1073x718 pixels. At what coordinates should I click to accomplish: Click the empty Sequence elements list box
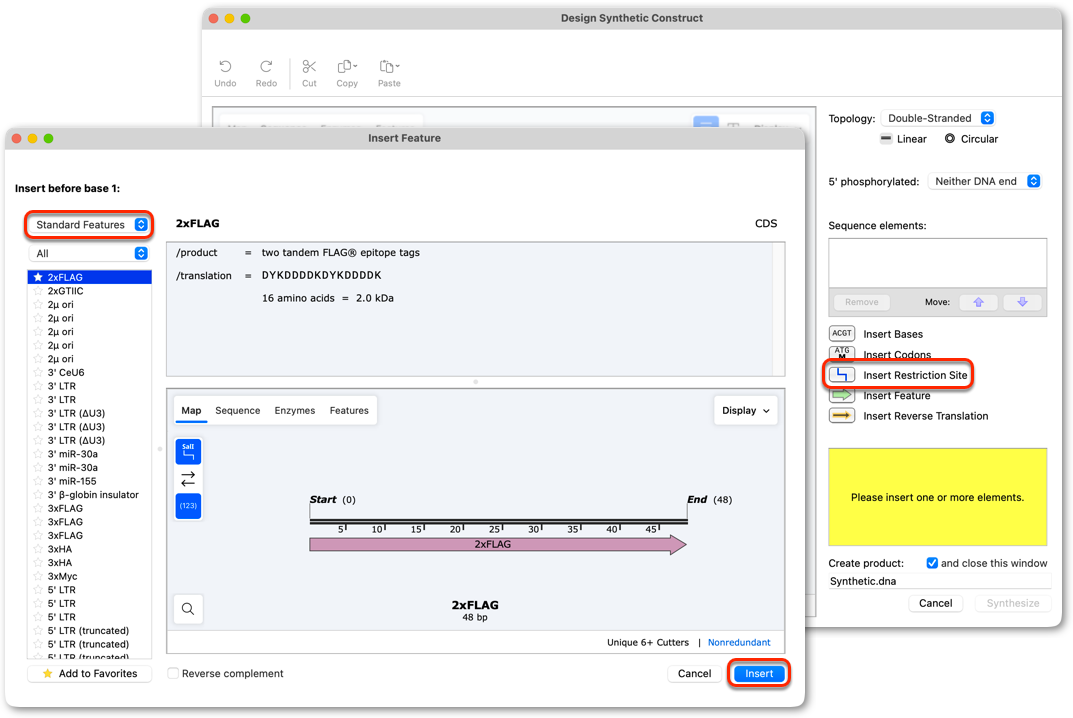(x=938, y=263)
